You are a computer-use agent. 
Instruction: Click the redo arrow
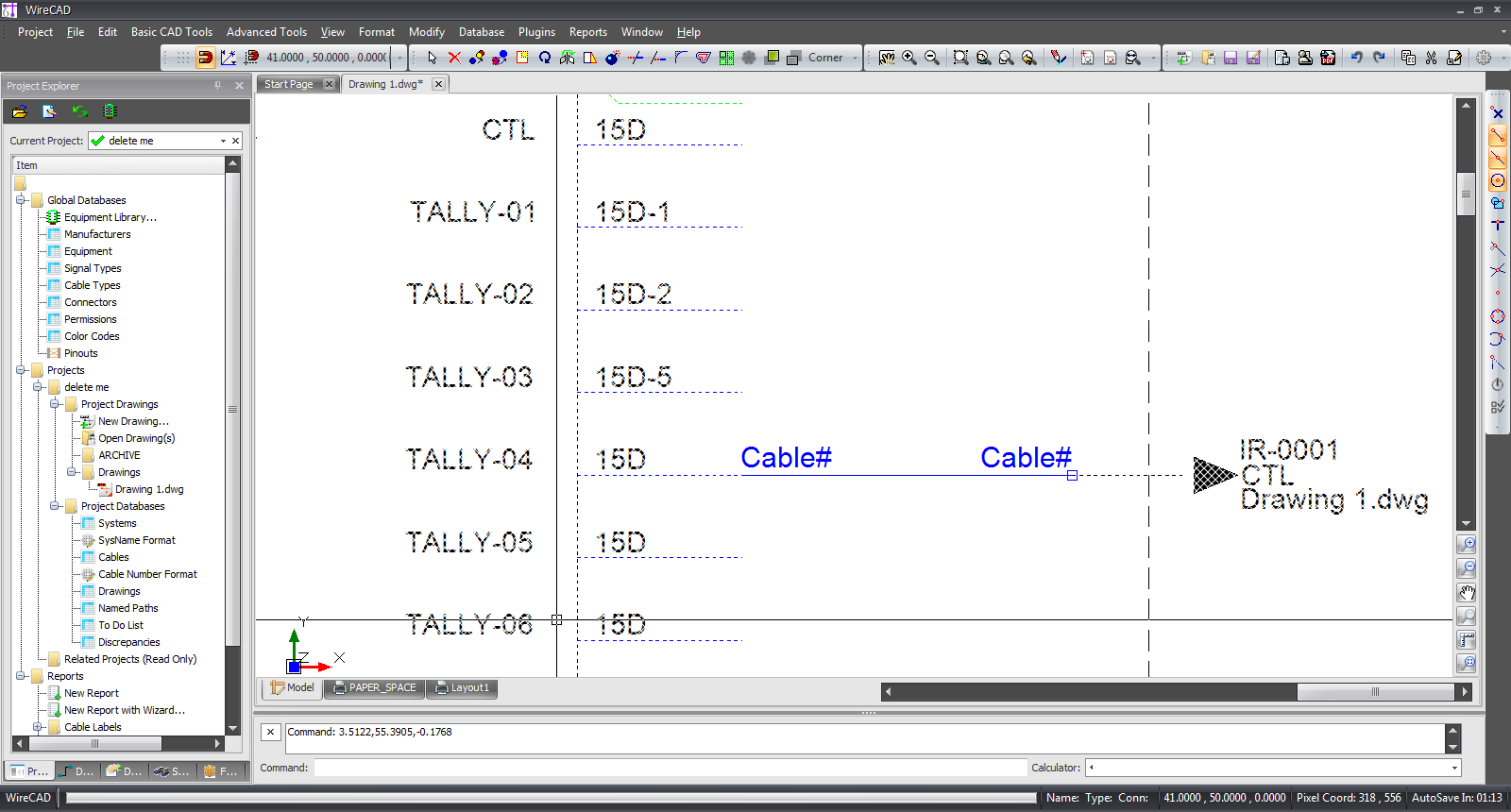1380,58
